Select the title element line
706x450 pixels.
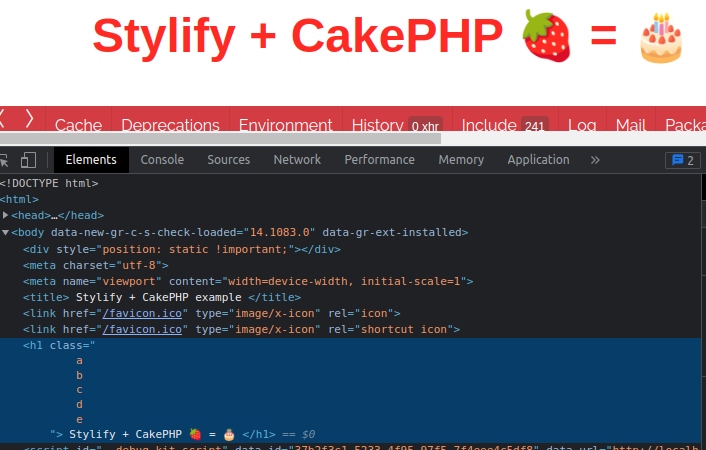(162, 297)
